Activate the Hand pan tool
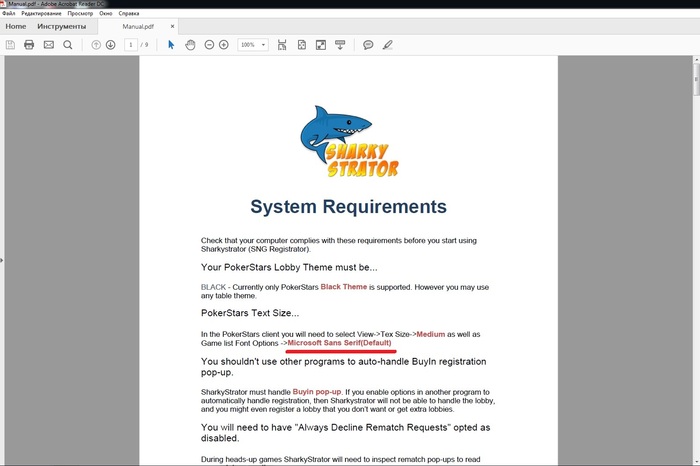This screenshot has height=466, width=700. [x=190, y=45]
